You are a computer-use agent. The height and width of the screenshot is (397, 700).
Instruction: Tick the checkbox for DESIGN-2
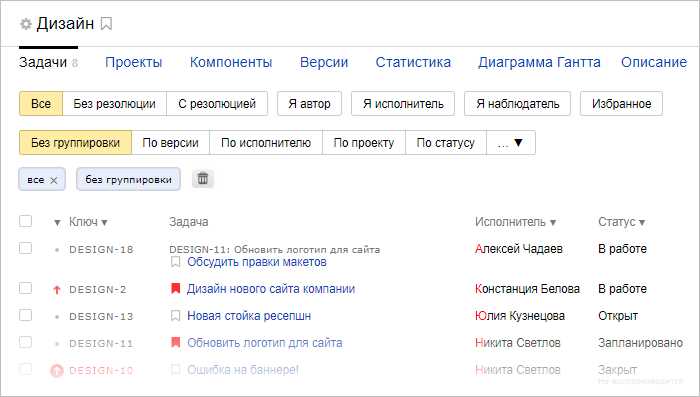(x=25, y=288)
